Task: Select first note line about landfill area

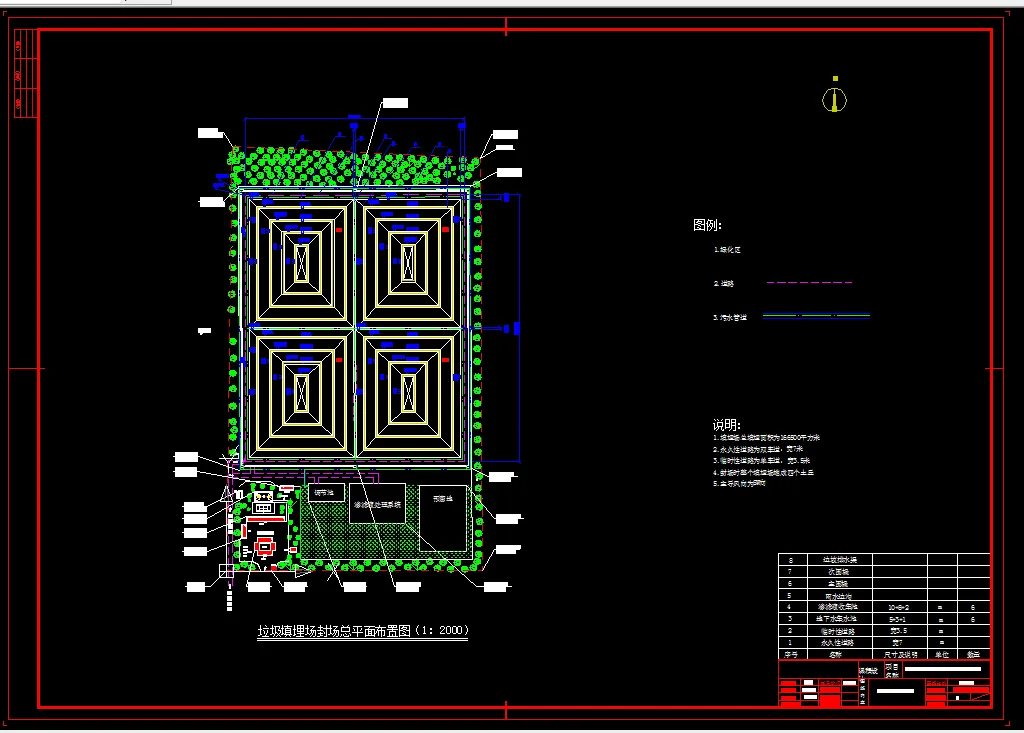Action: click(766, 438)
